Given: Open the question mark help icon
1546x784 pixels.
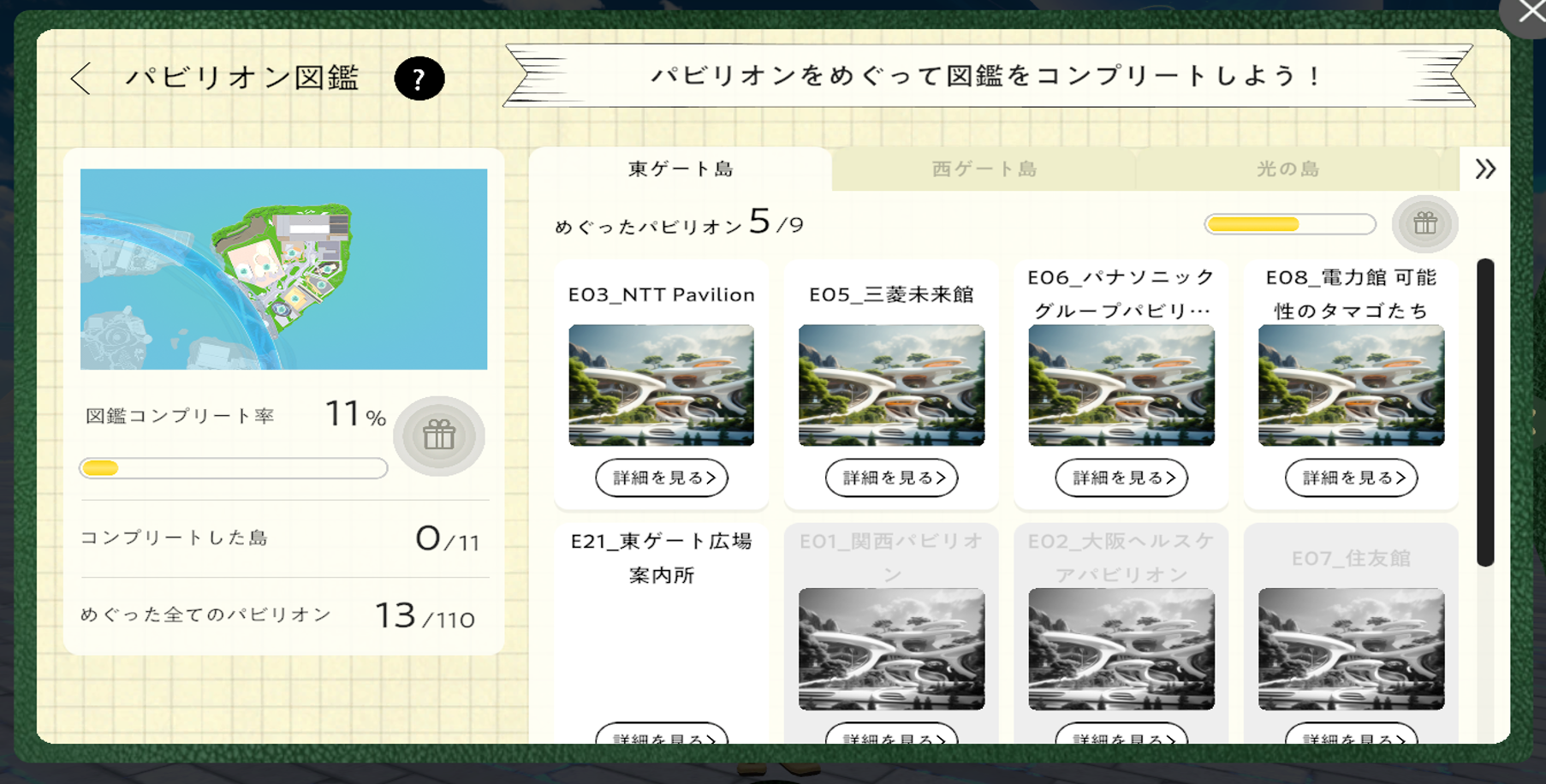Looking at the screenshot, I should point(419,79).
